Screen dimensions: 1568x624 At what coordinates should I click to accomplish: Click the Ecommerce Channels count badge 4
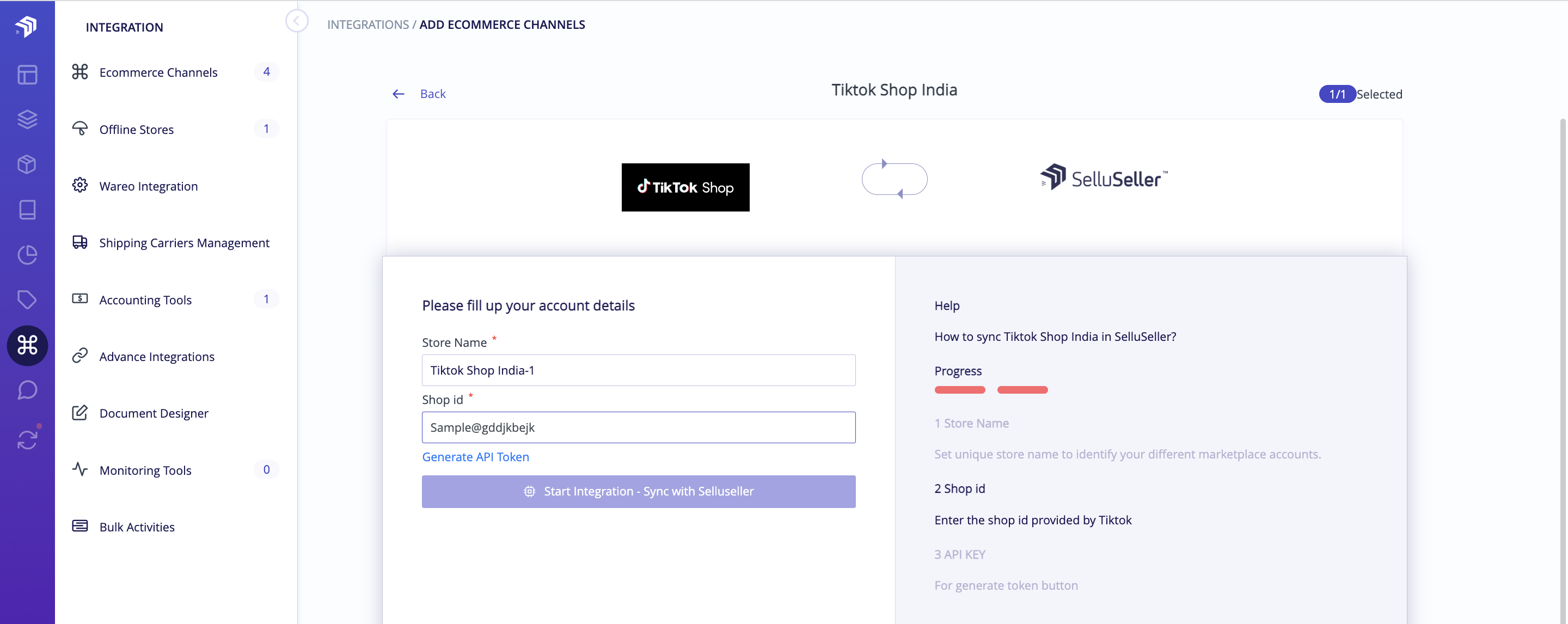[266, 72]
